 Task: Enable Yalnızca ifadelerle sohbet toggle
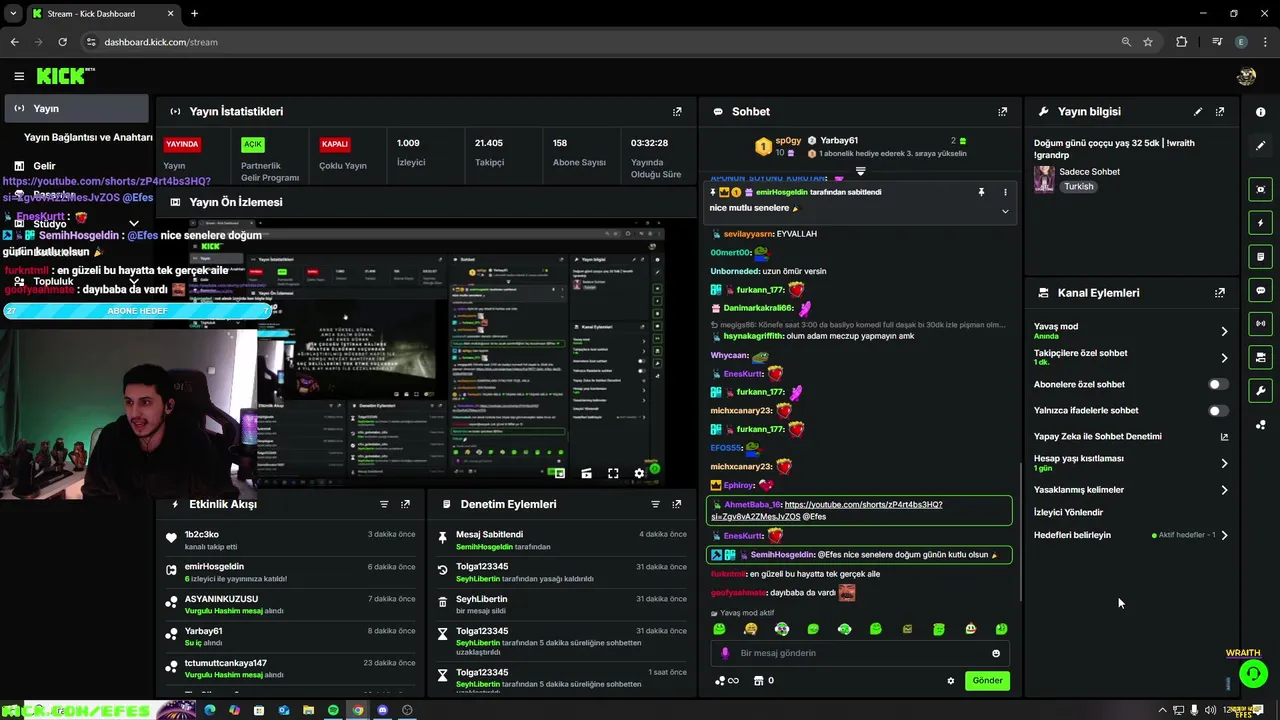coord(1218,411)
